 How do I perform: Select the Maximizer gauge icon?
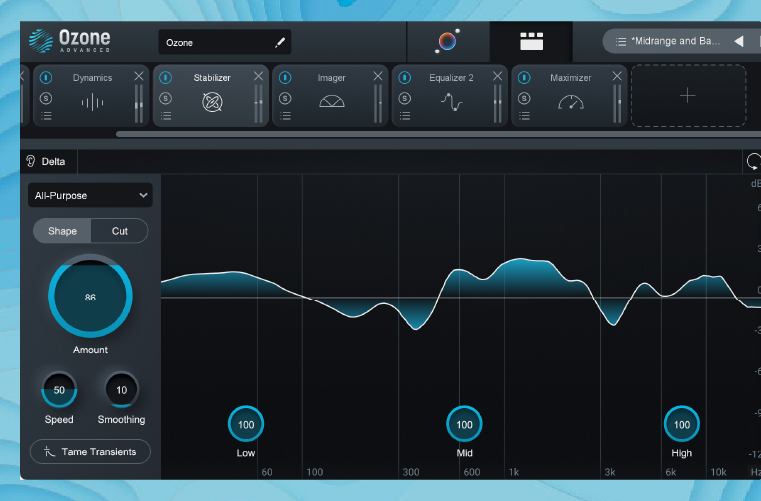[x=571, y=102]
